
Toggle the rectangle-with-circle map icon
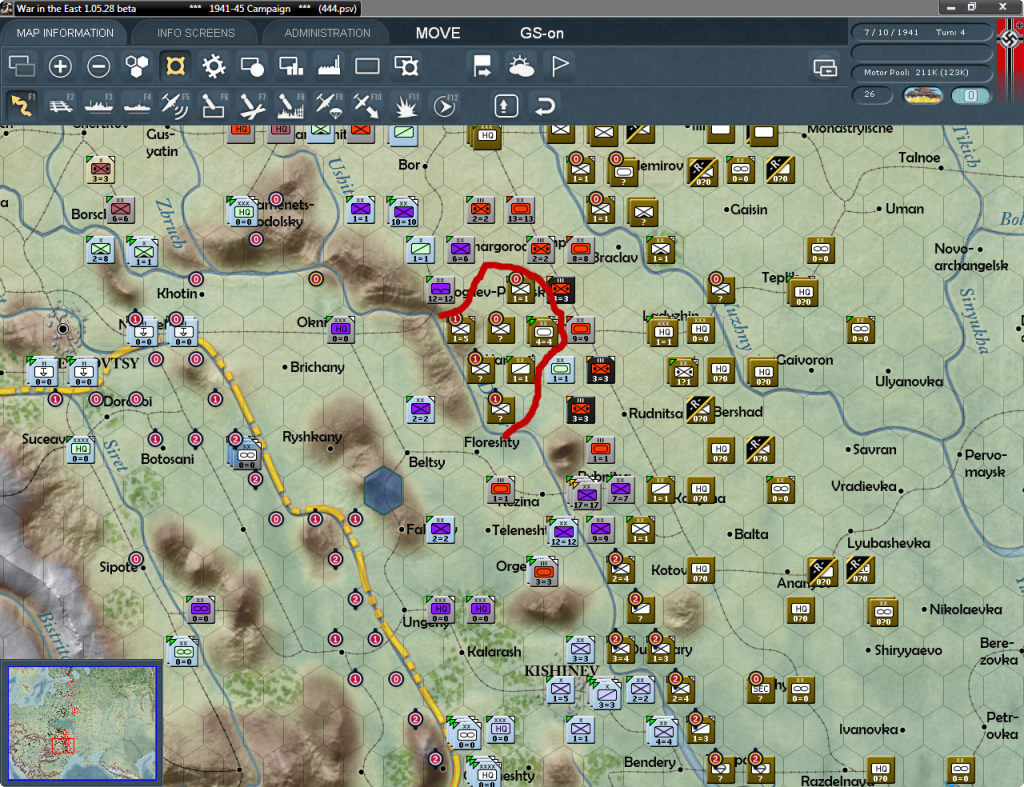252,66
